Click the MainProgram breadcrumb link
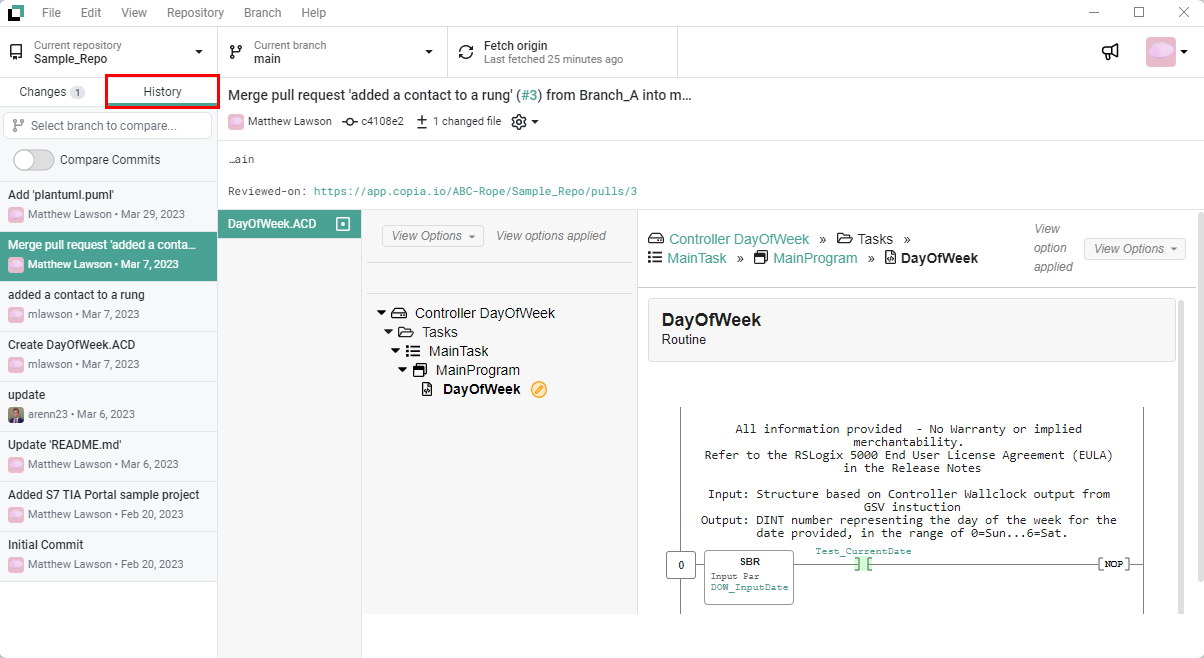 [815, 258]
